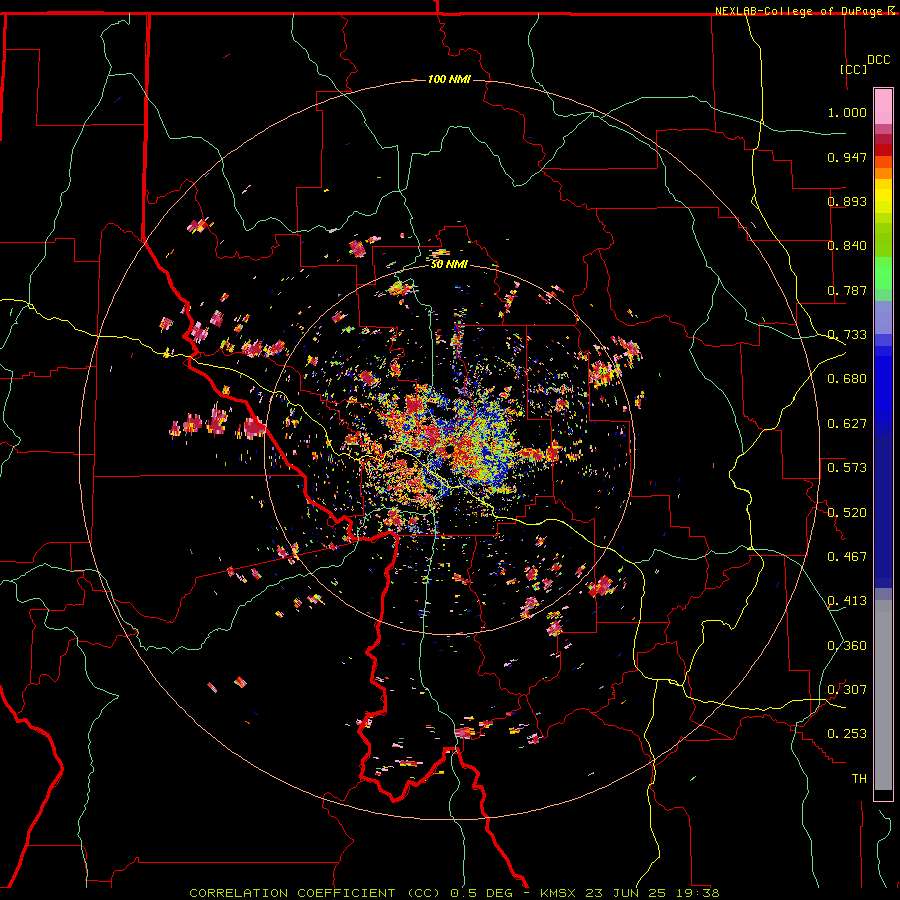Select the DCC label above the color scale
This screenshot has height=900, width=900.
[879, 60]
